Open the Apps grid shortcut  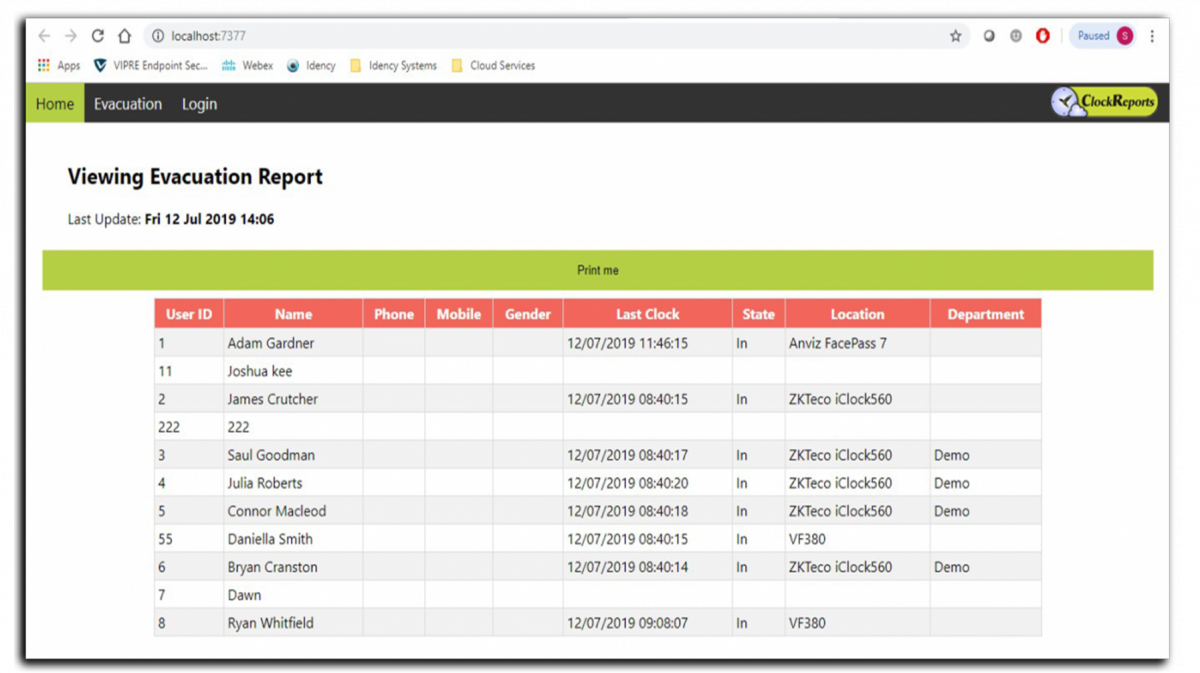click(59, 66)
